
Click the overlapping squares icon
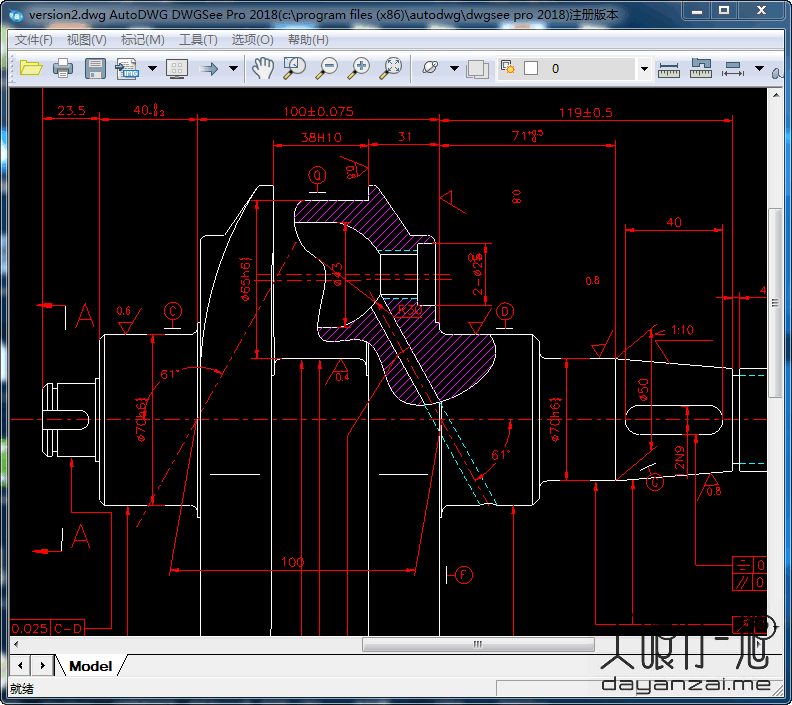[478, 69]
